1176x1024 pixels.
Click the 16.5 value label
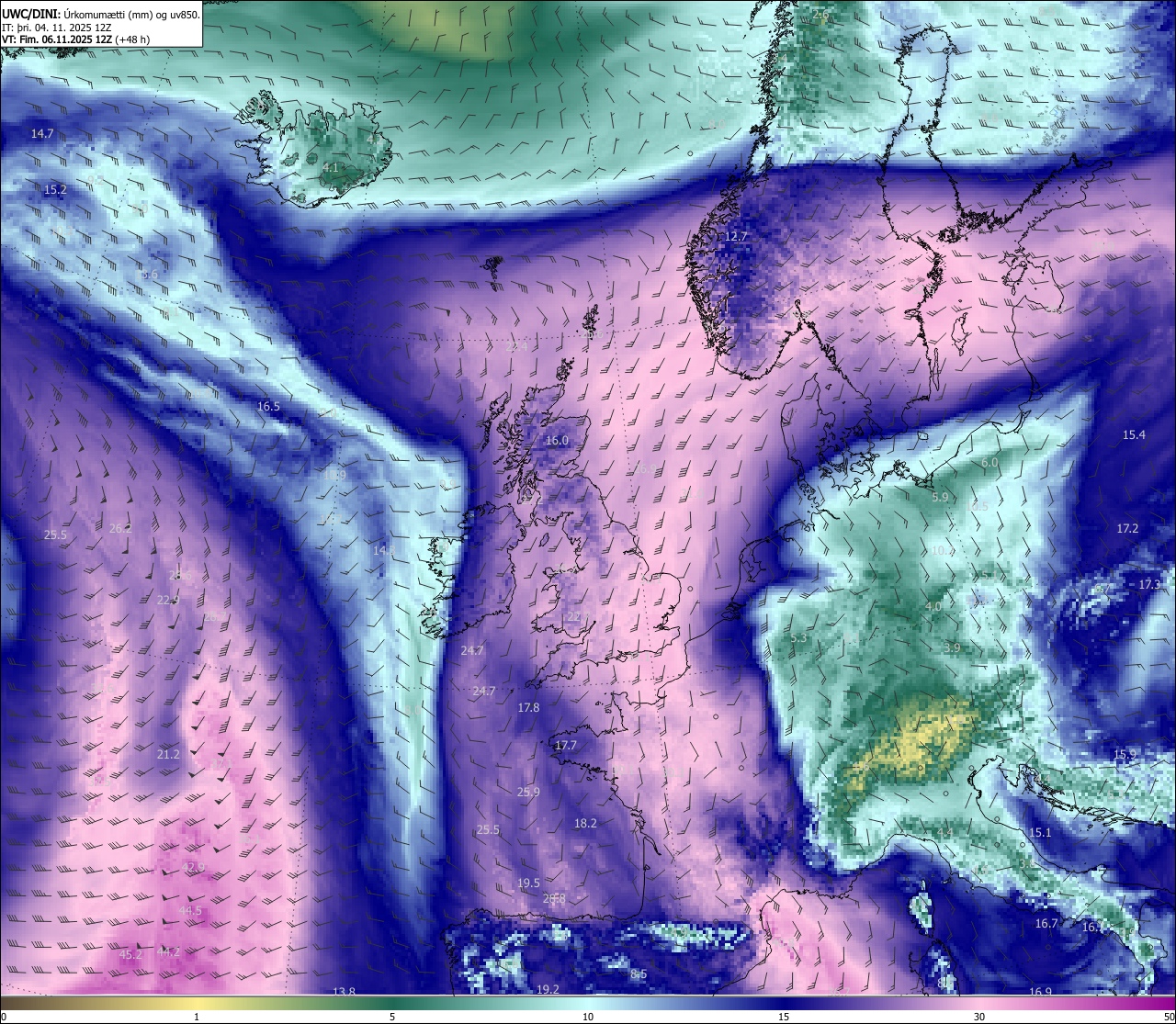(268, 406)
